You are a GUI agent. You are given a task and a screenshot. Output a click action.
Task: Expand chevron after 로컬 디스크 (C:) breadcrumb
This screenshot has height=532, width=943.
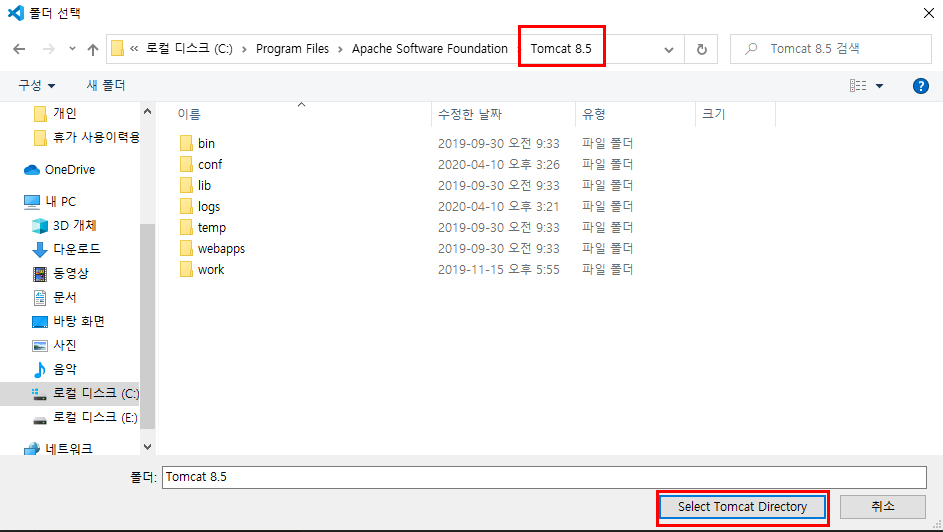coord(244,49)
